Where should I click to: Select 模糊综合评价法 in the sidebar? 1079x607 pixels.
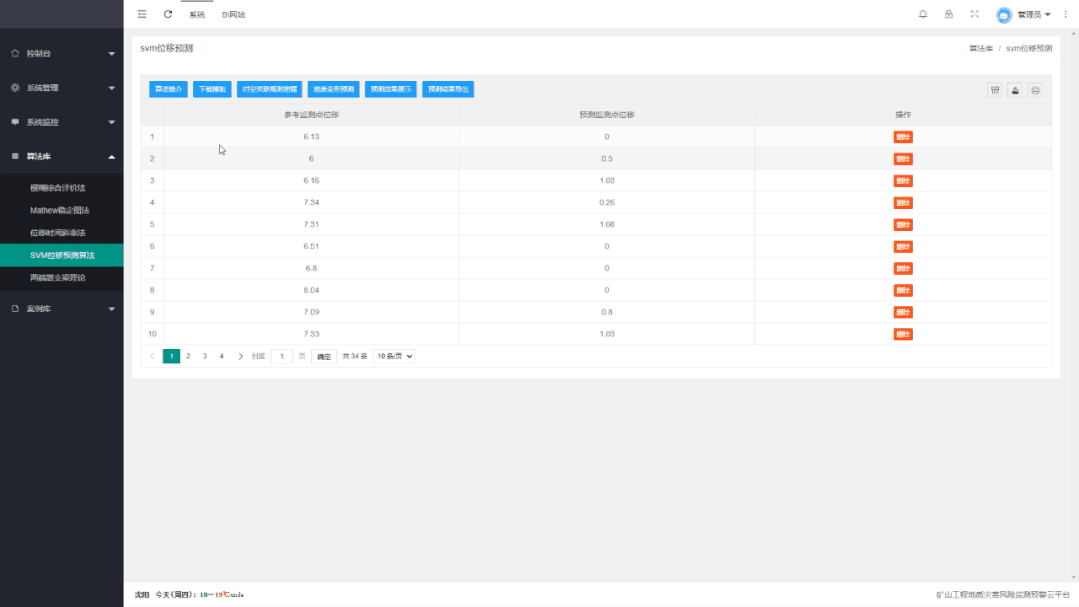[58, 187]
